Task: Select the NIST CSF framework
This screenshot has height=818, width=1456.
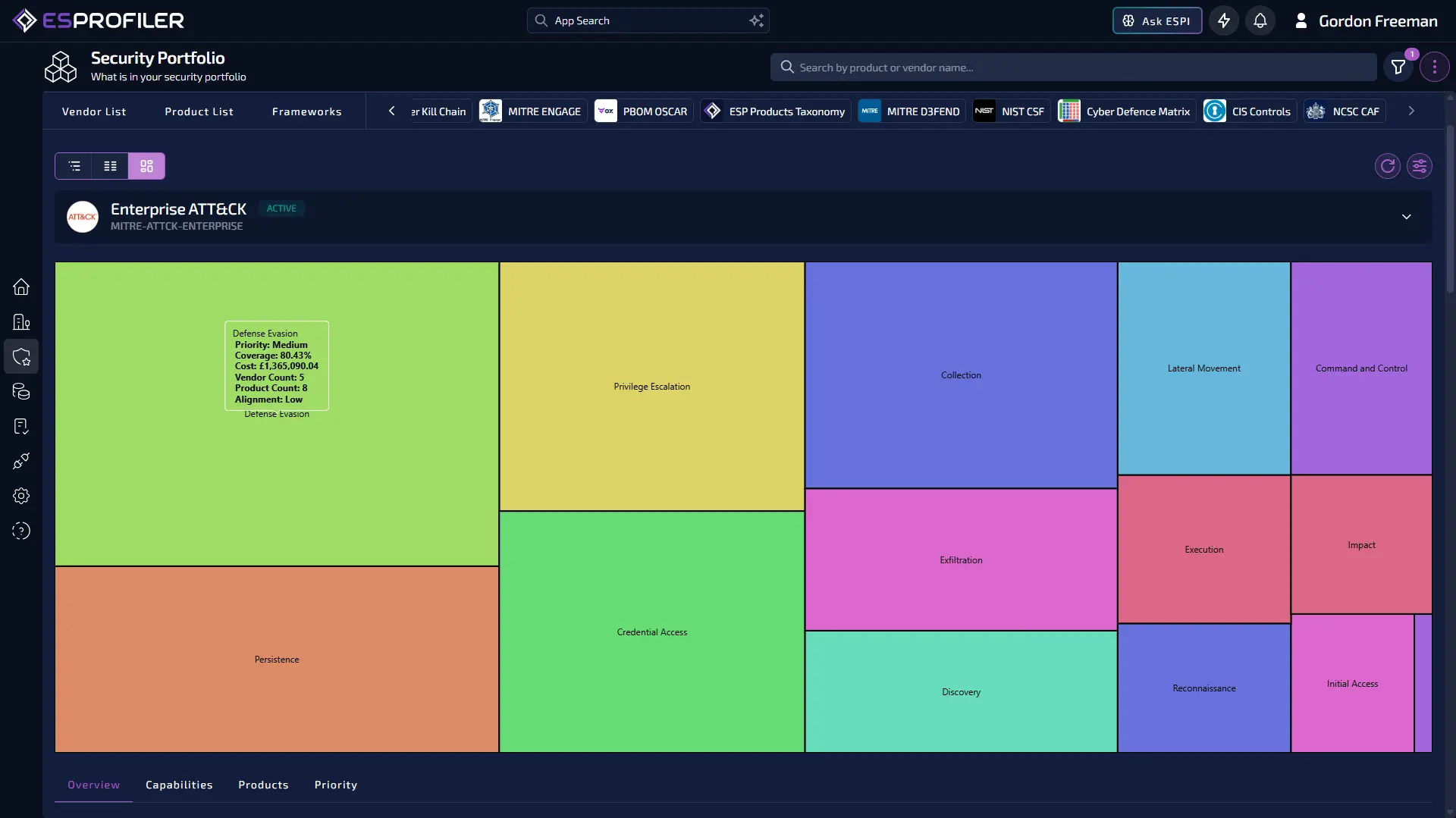Action: pyautogui.click(x=1011, y=111)
